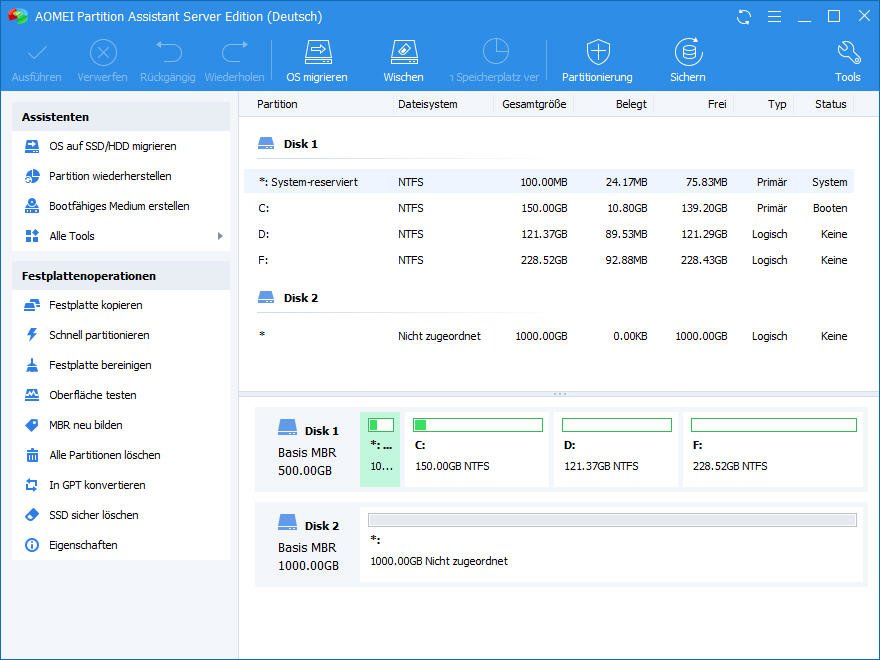Sort by Gesamtgröße column header

[534, 104]
